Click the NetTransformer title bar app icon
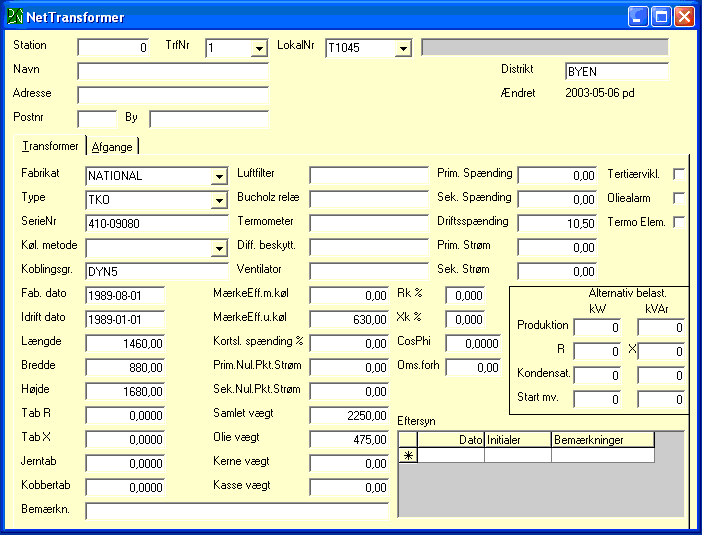Viewport: 702px width, 535px height. pos(15,17)
